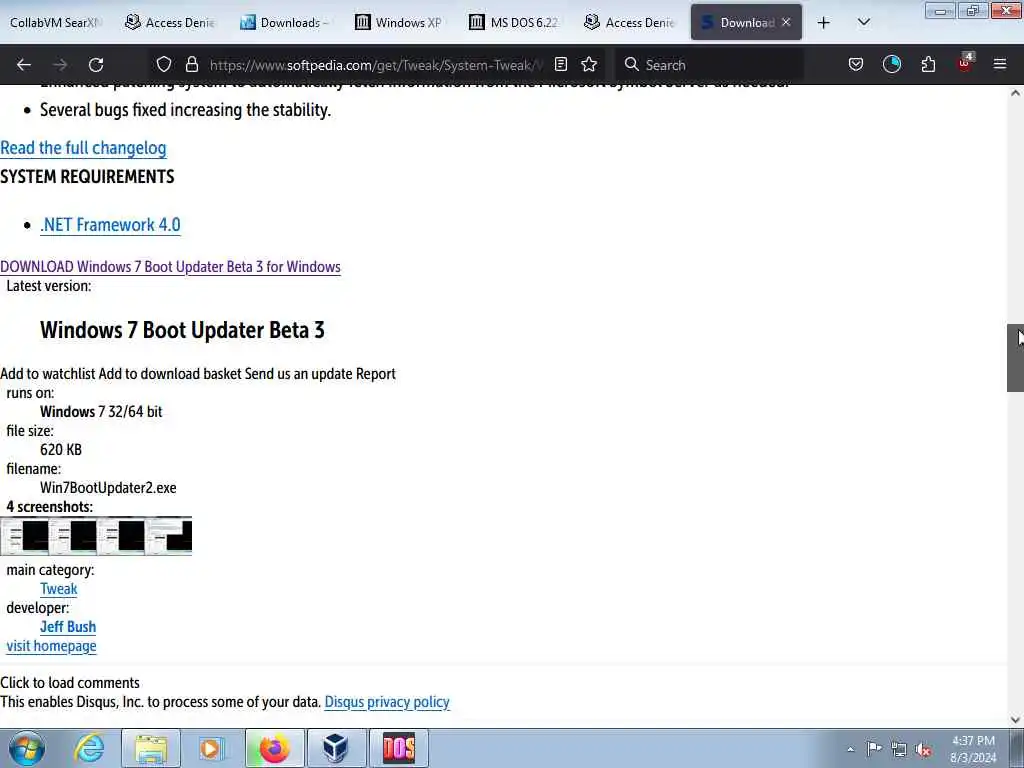Go back to the previous page

tap(24, 65)
